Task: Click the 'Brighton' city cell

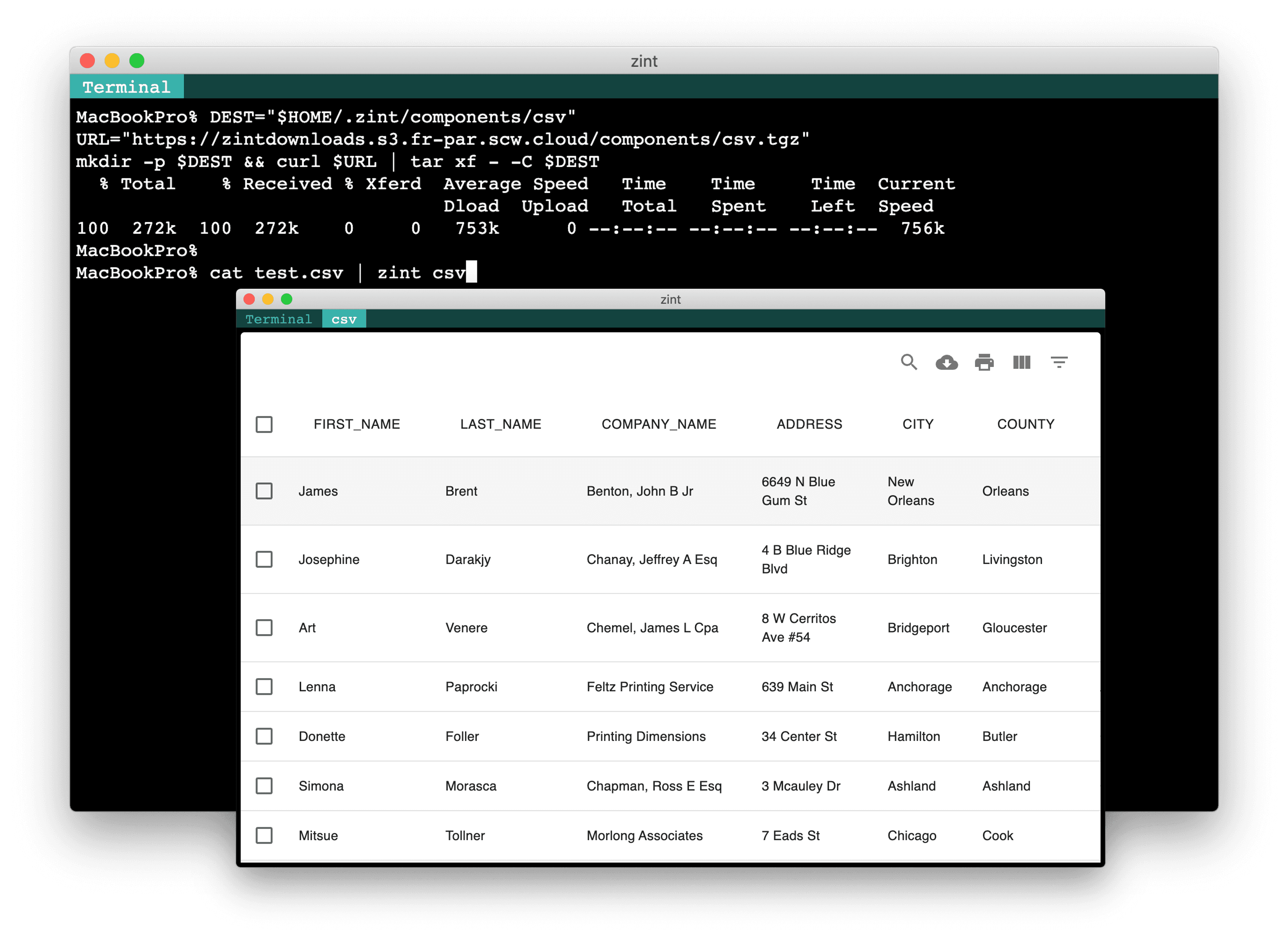Action: pyautogui.click(x=912, y=559)
